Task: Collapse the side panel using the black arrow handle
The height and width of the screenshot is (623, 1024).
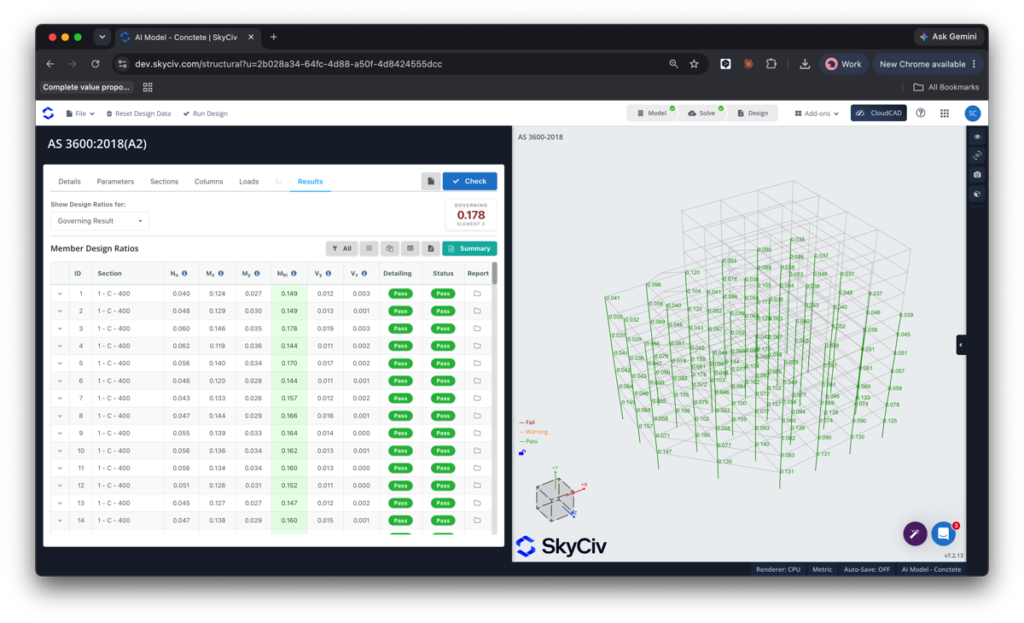Action: tap(961, 345)
